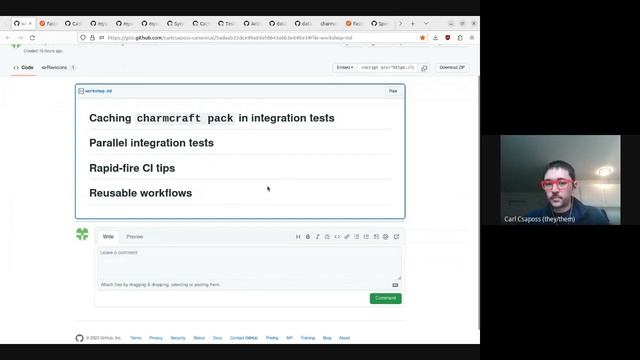Open the browser Downloads icon
Image resolution: width=640 pixels, height=360 pixels.
[436, 38]
